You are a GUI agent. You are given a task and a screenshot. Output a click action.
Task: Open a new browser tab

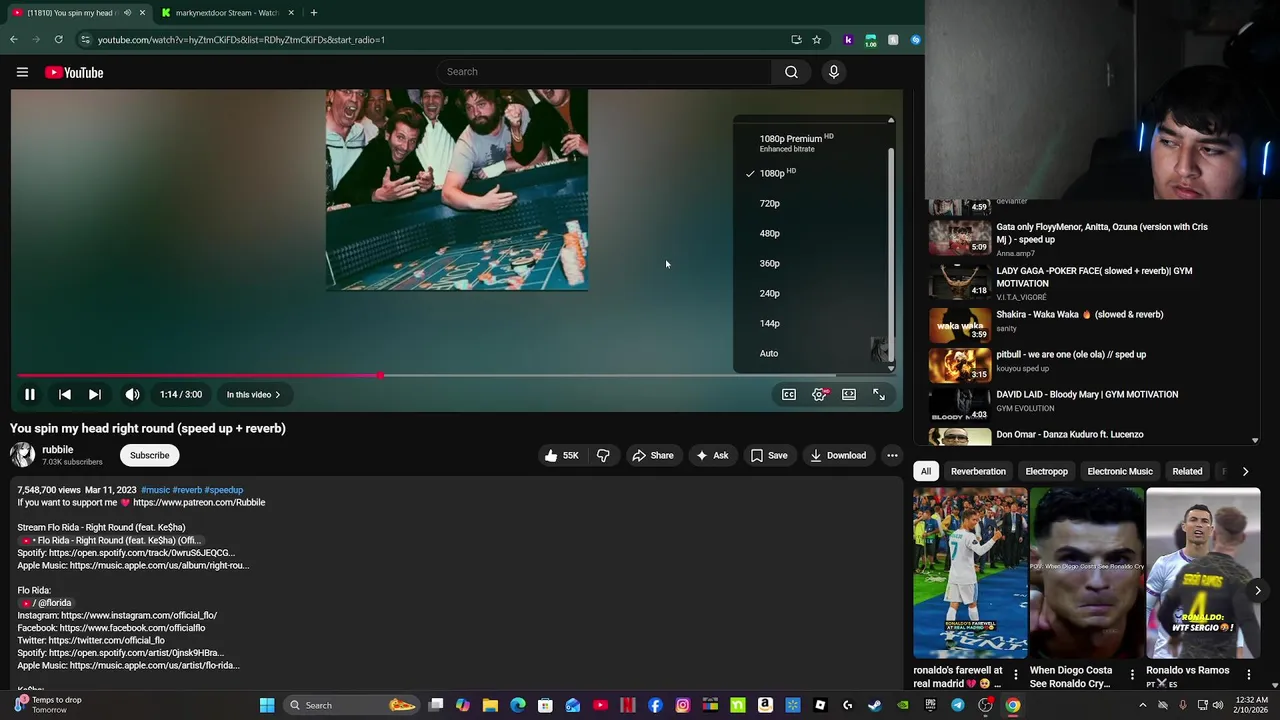click(x=314, y=13)
